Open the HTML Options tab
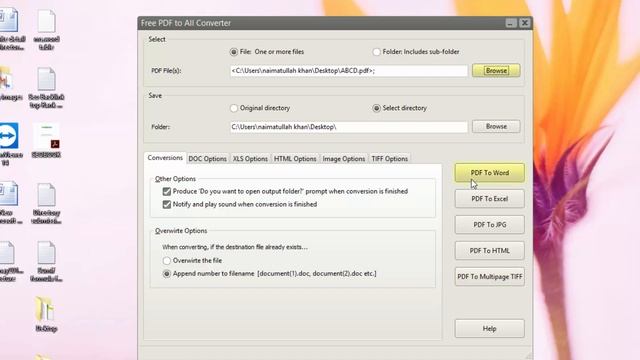Image resolution: width=640 pixels, height=360 pixels. (295, 159)
